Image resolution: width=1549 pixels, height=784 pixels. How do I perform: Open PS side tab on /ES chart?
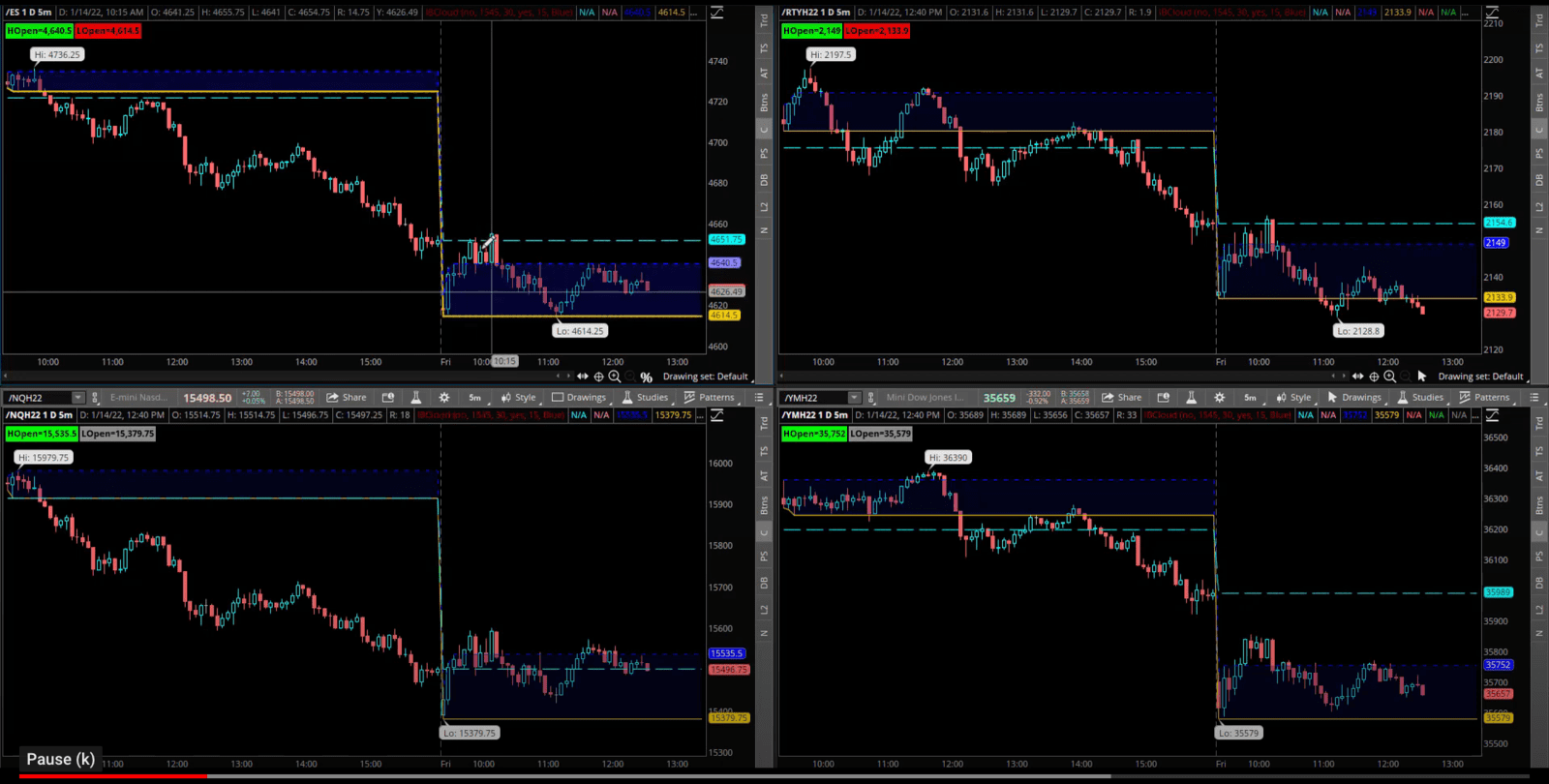764,153
